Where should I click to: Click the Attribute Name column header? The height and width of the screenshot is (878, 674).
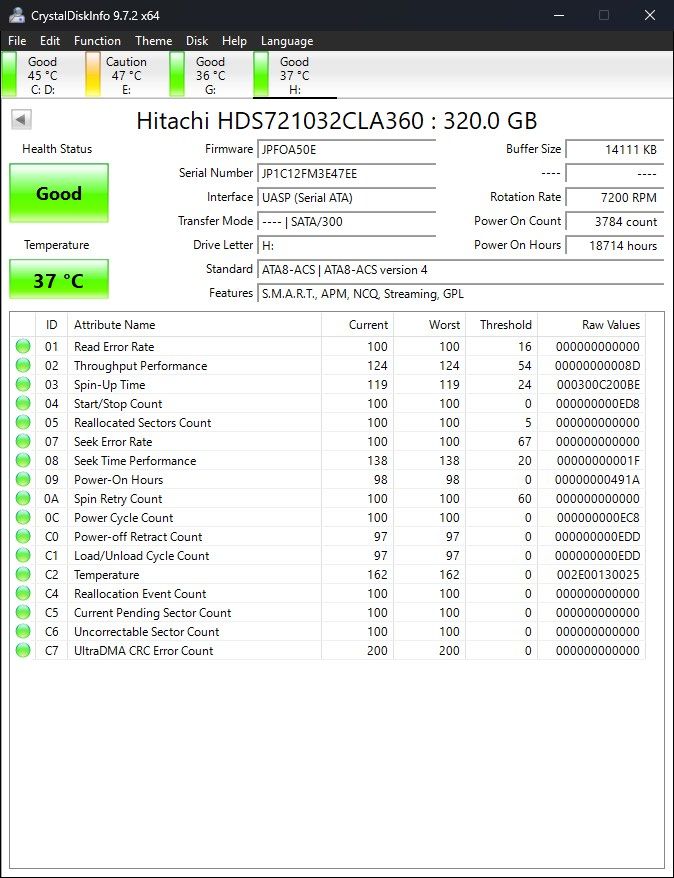pos(194,325)
